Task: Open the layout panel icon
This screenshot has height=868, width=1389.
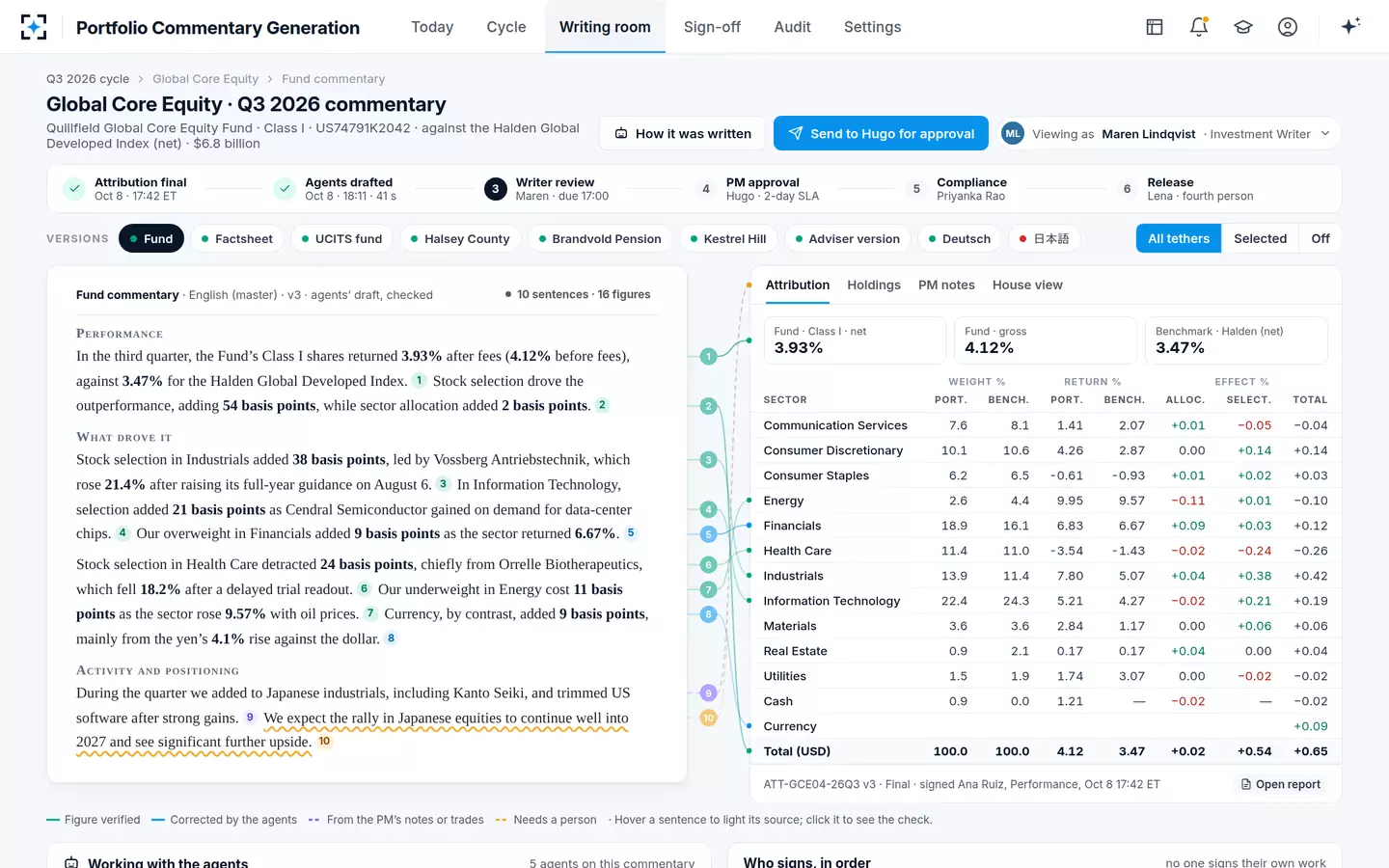Action: pos(1155,27)
